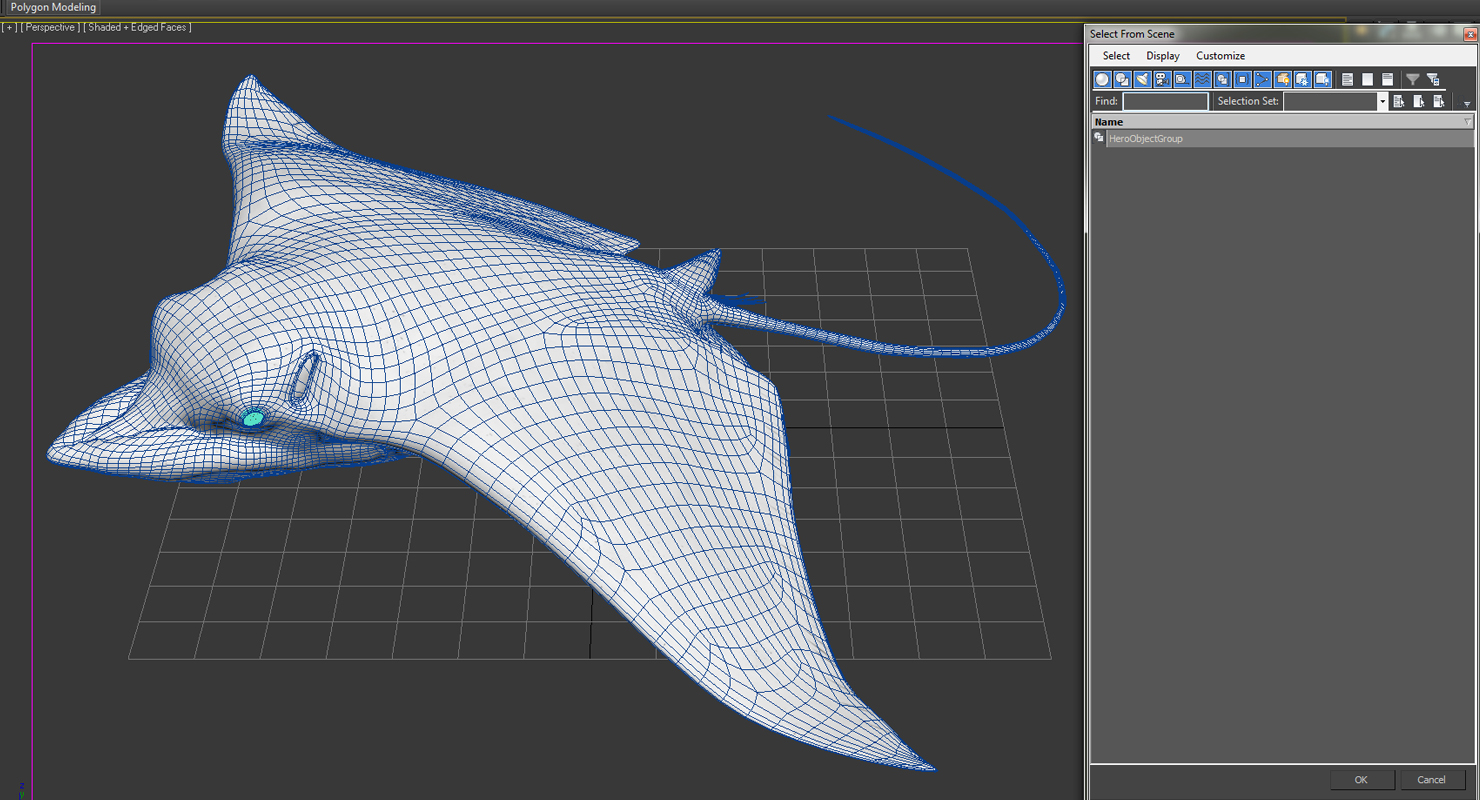The height and width of the screenshot is (800, 1480).
Task: Close the Select From Scene dialog
Action: tap(1470, 34)
